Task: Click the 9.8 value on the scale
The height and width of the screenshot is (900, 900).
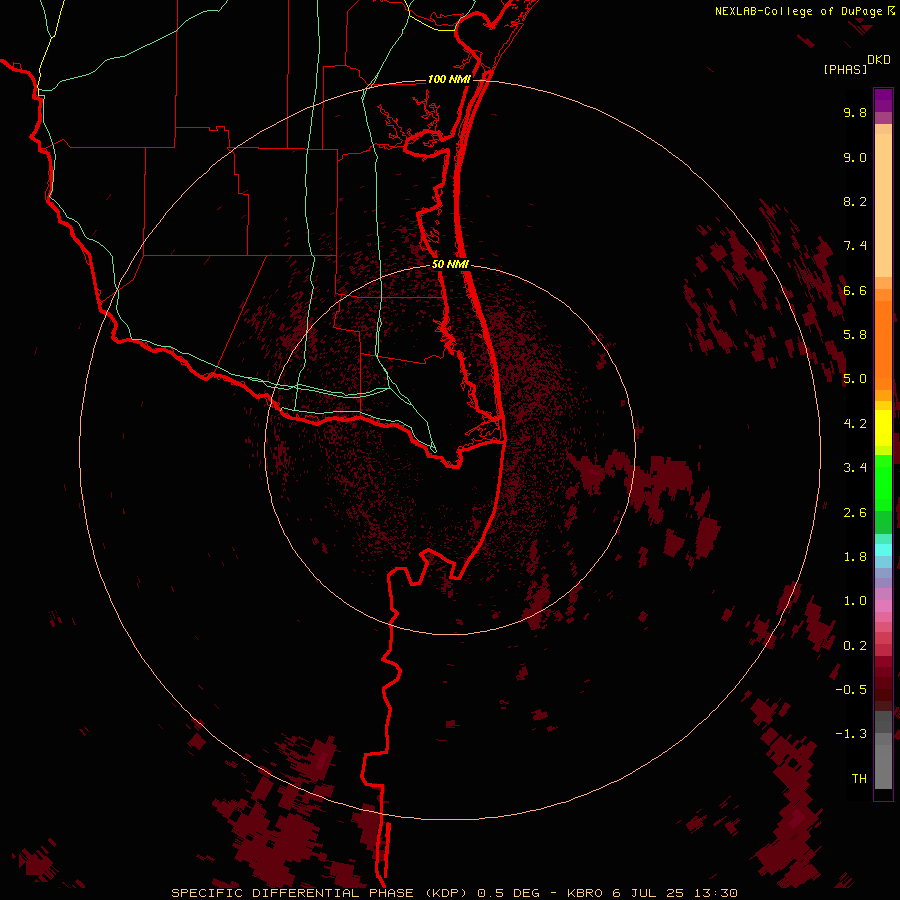Action: click(855, 112)
